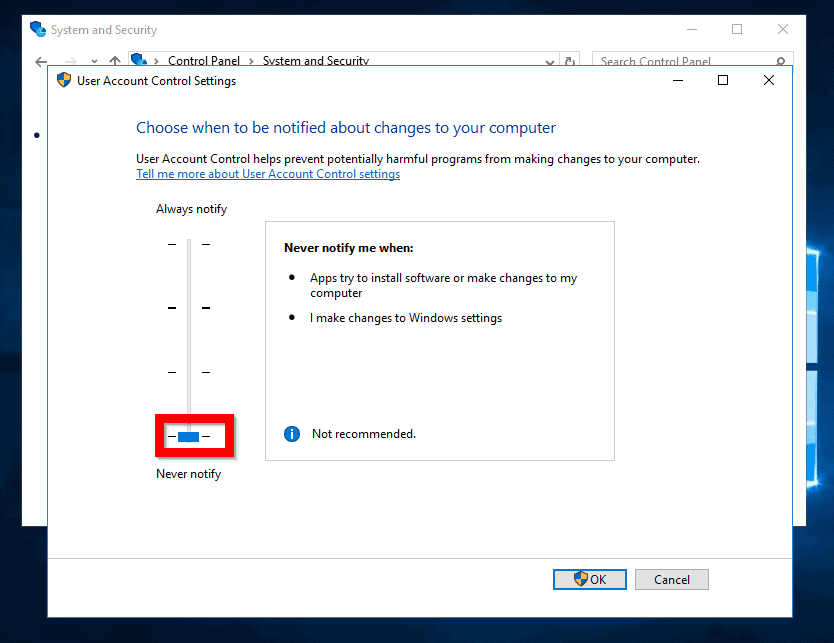Open the address bar history dropdown
Image resolution: width=834 pixels, height=643 pixels.
click(x=549, y=61)
